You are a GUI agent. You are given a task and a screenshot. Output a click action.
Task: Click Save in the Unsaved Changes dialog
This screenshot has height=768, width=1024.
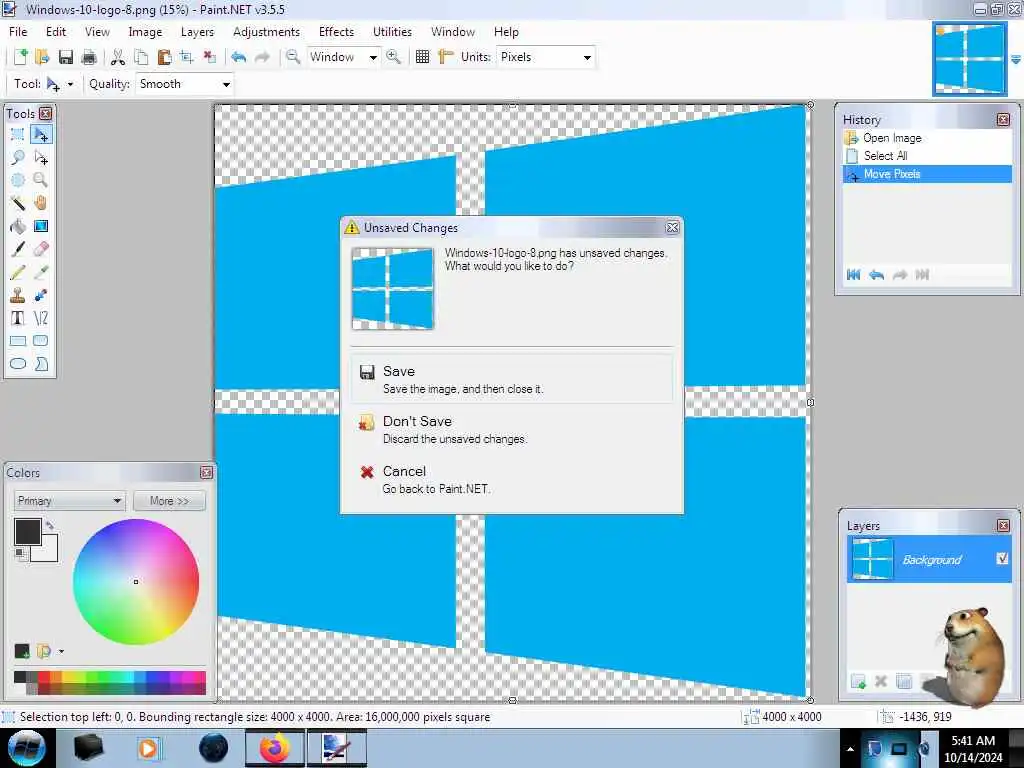512,379
